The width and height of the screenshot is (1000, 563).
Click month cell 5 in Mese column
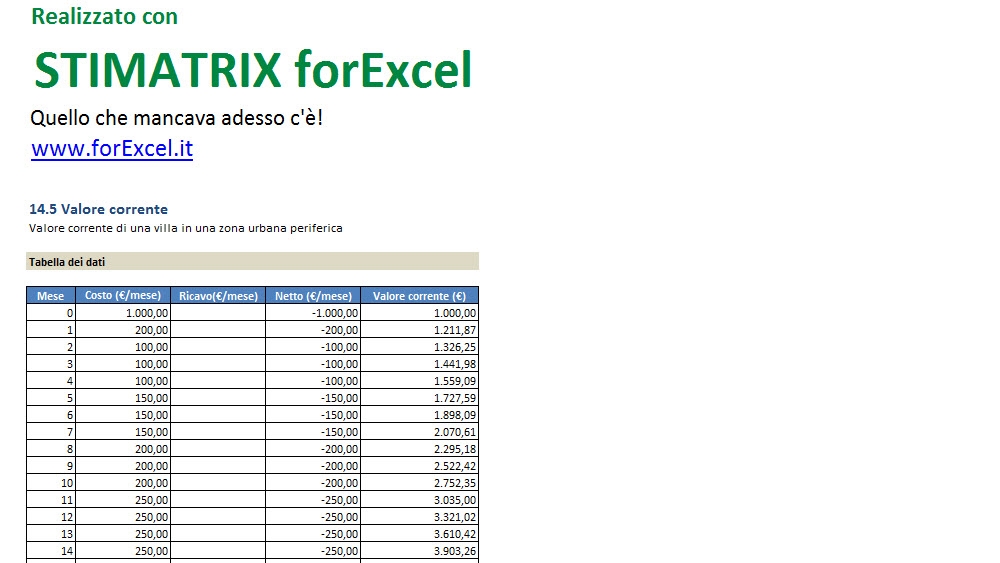click(51, 398)
